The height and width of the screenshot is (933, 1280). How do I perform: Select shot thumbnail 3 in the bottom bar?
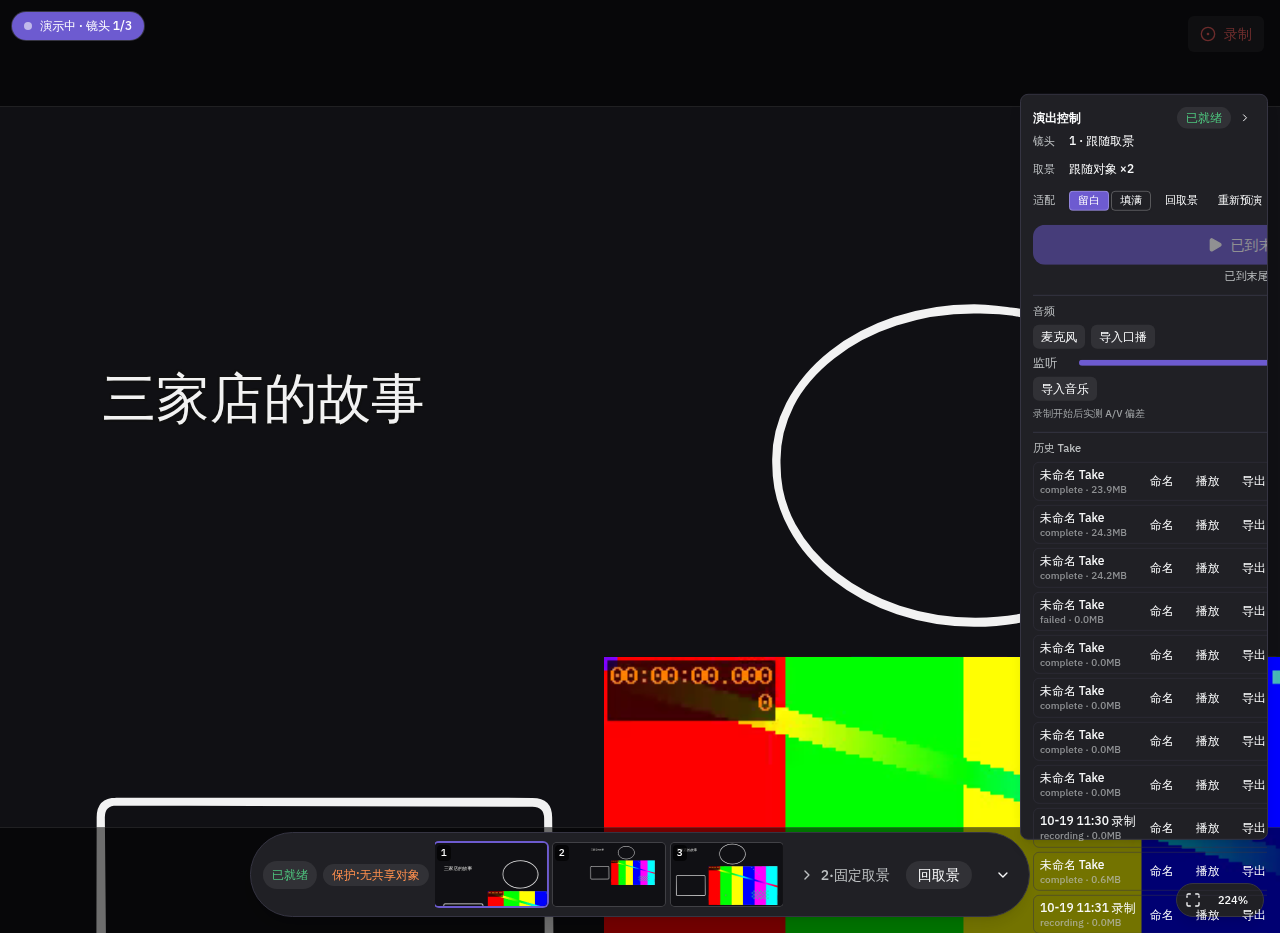coord(727,875)
